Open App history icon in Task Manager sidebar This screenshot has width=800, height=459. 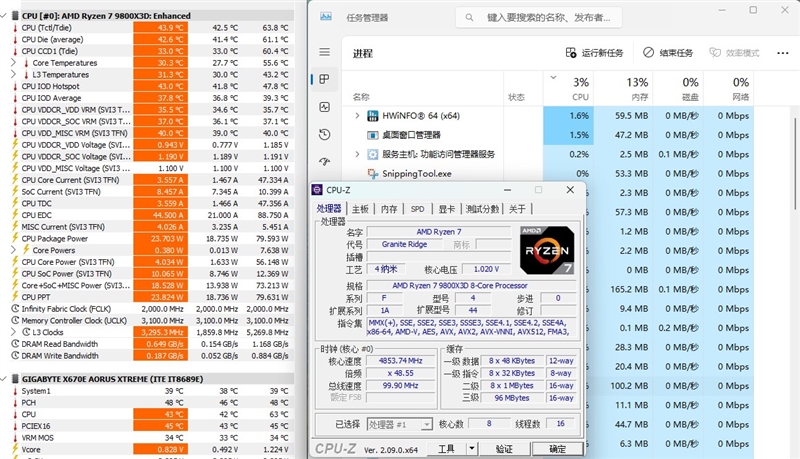tap(324, 135)
